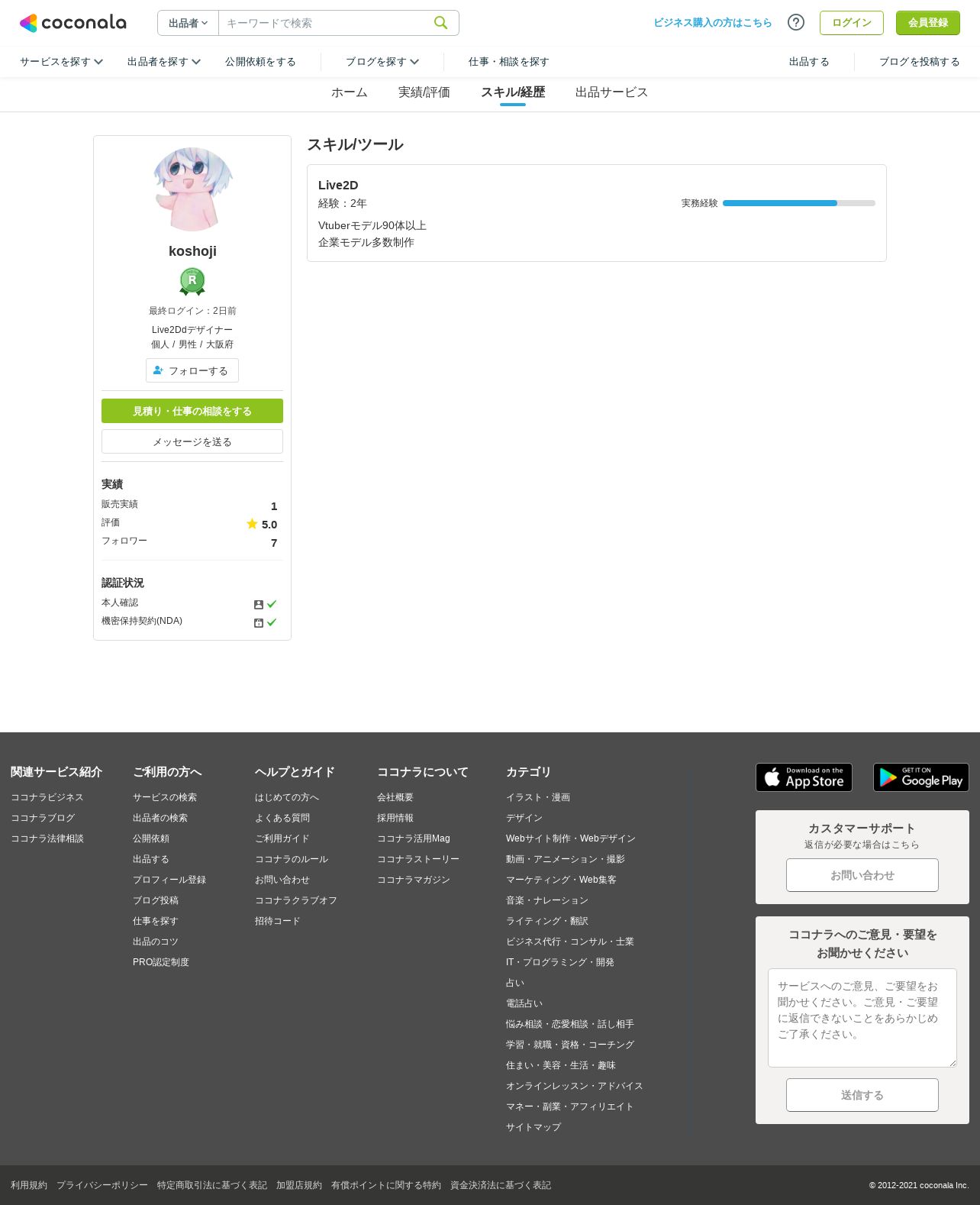
Task: Expand the ブログを探す menu
Action: pyautogui.click(x=382, y=62)
